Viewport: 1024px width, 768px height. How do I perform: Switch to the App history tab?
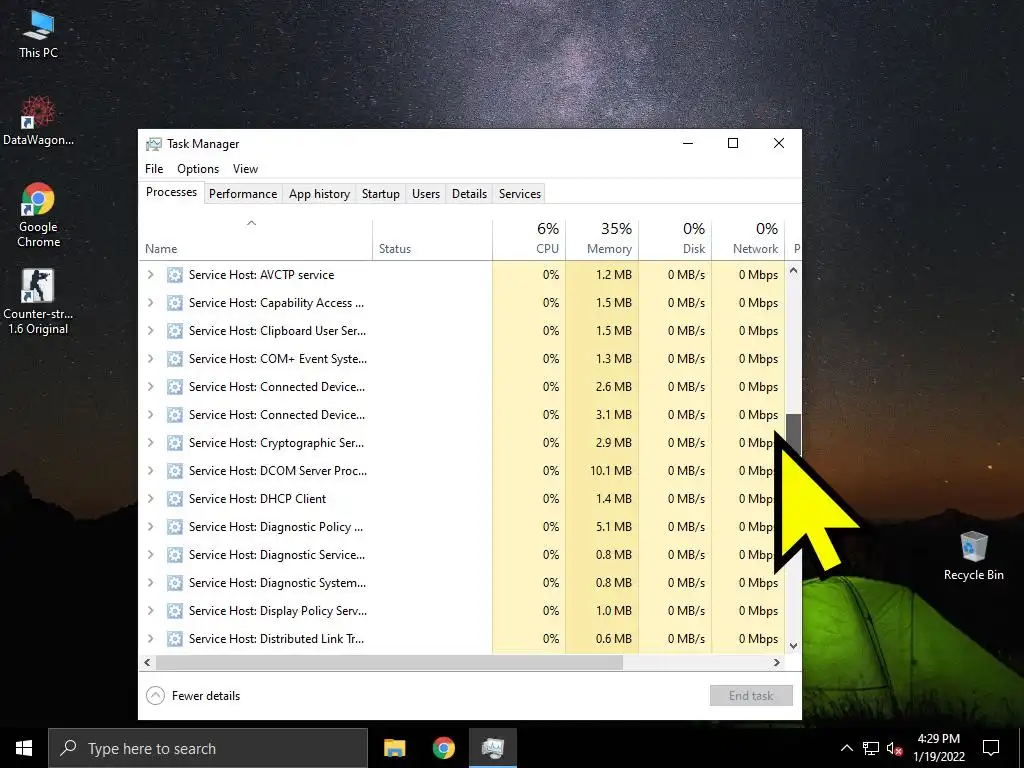[x=319, y=194]
